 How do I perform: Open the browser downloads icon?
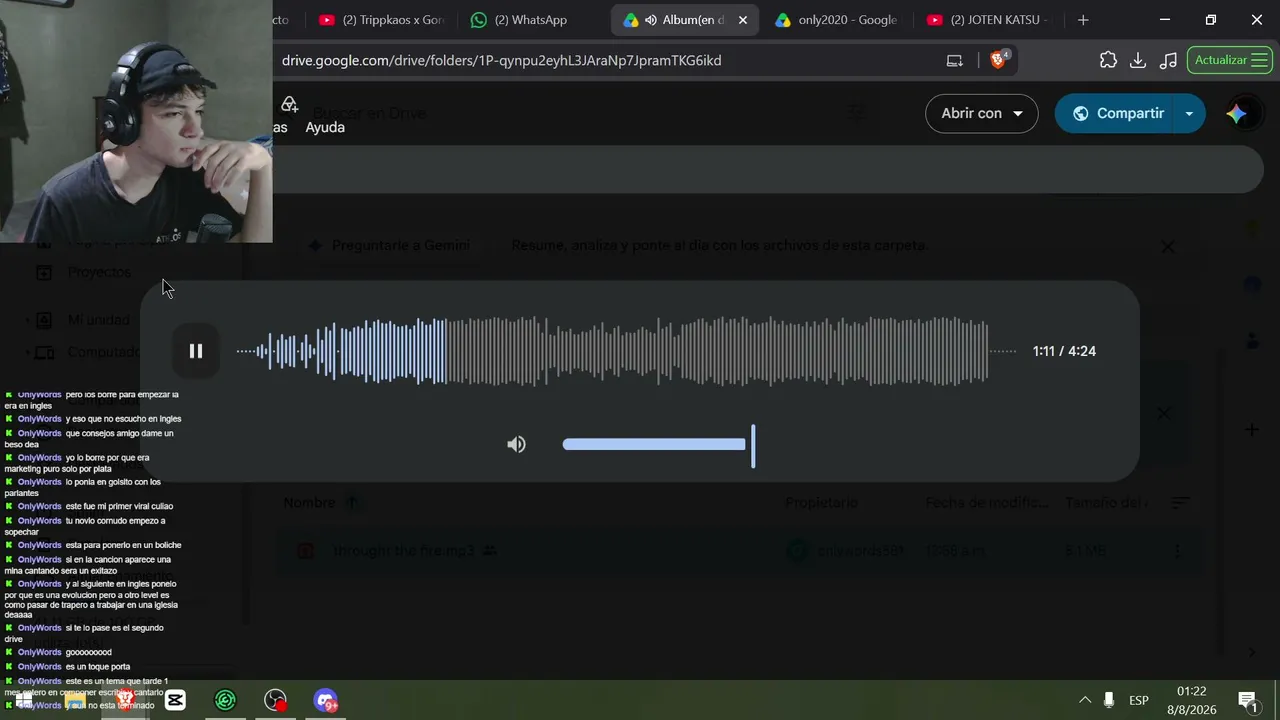(1138, 60)
